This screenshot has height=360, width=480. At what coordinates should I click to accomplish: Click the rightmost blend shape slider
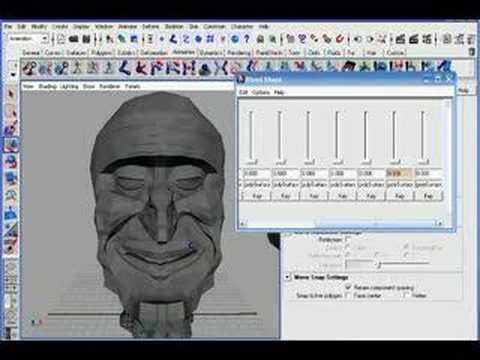[x=423, y=137]
